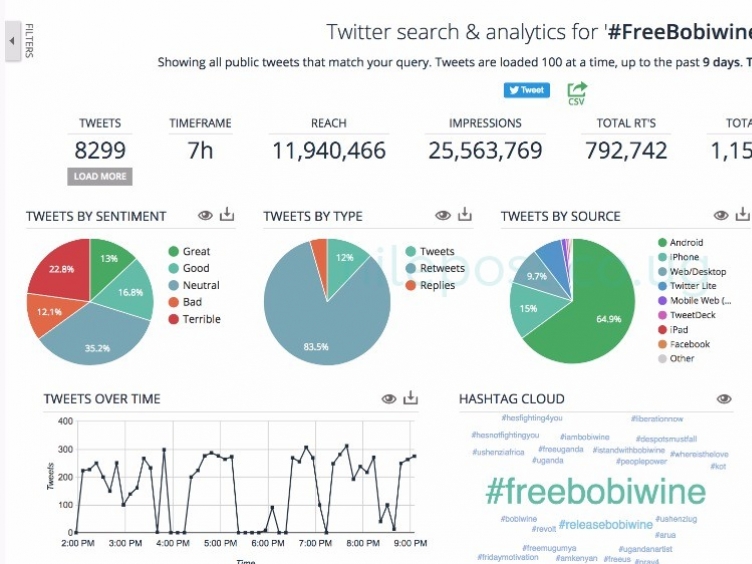Image resolution: width=752 pixels, height=564 pixels.
Task: Click the #freebobiwine hashtag in cloud
Action: 595,492
